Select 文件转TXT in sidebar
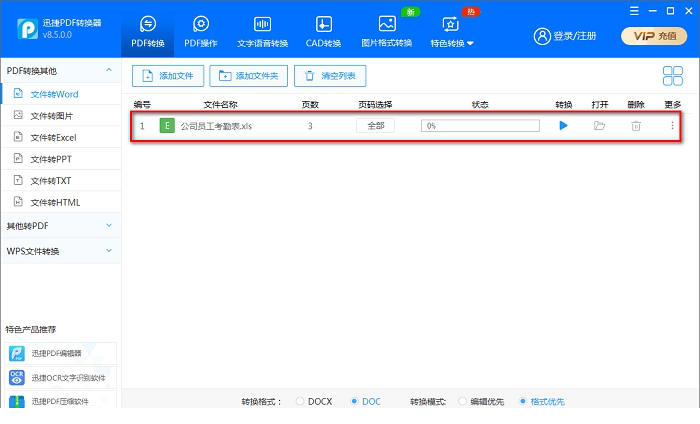Image resolution: width=700 pixels, height=424 pixels. 61,181
